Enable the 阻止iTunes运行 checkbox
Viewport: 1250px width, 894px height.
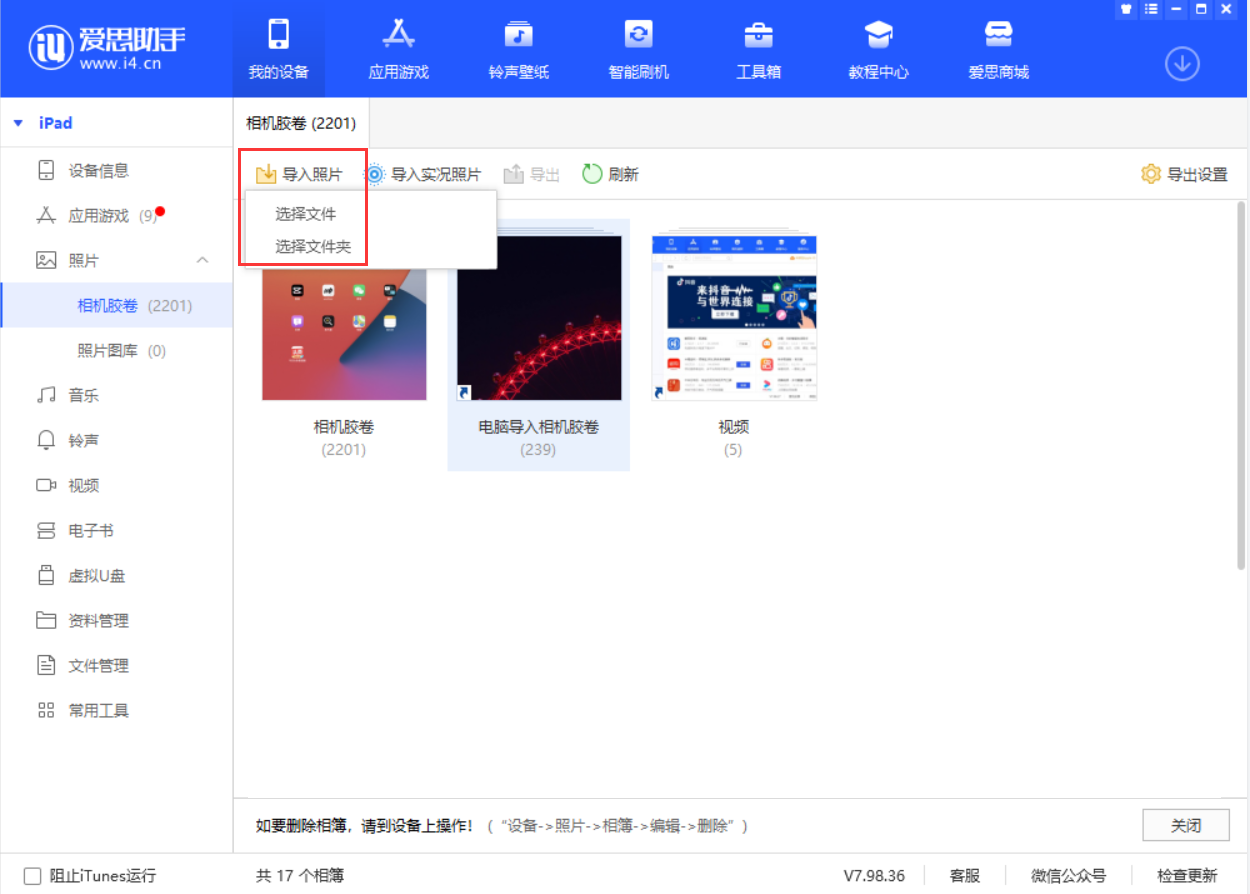pos(32,876)
